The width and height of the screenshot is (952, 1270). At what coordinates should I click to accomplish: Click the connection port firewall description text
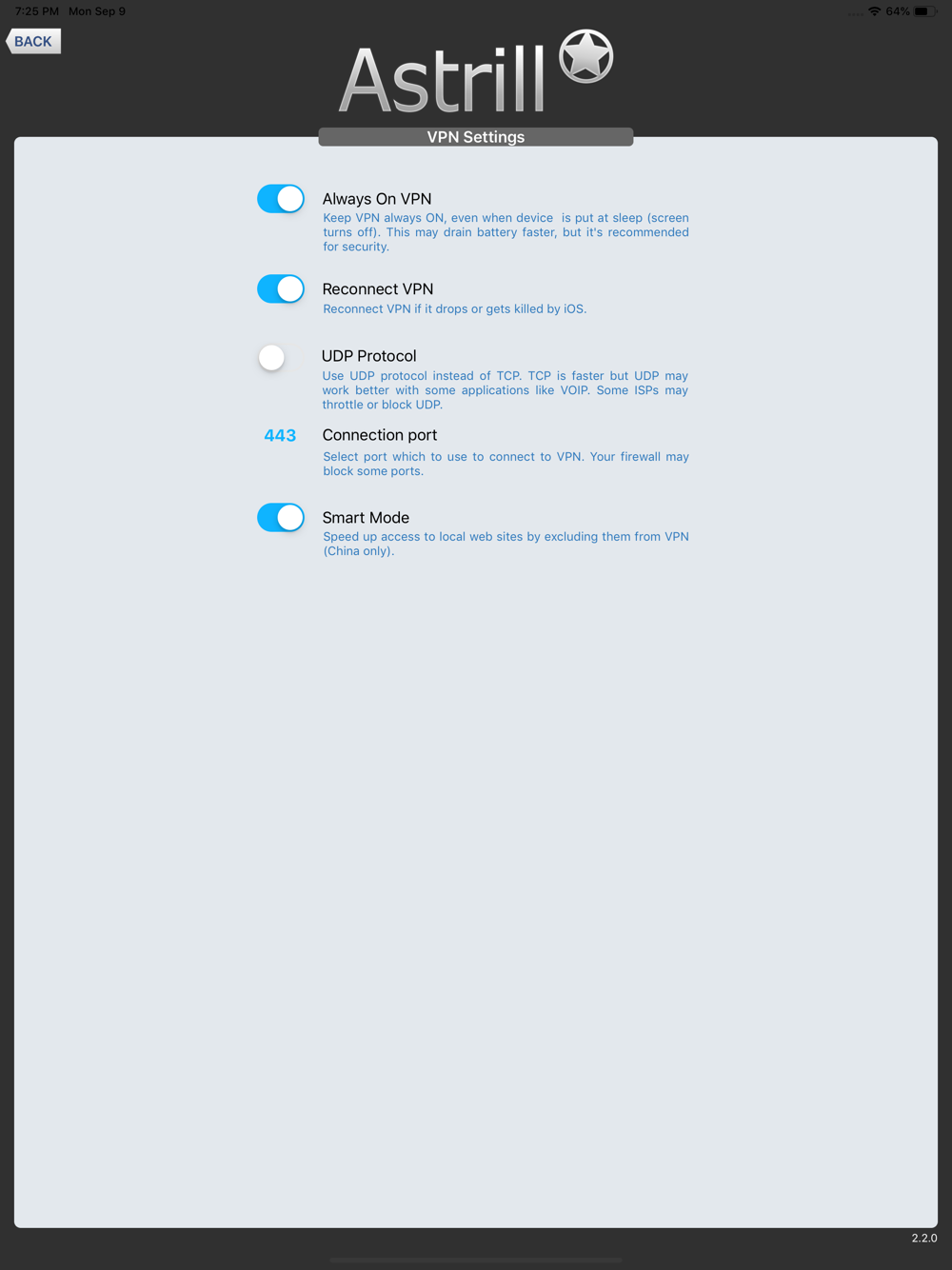tap(506, 464)
